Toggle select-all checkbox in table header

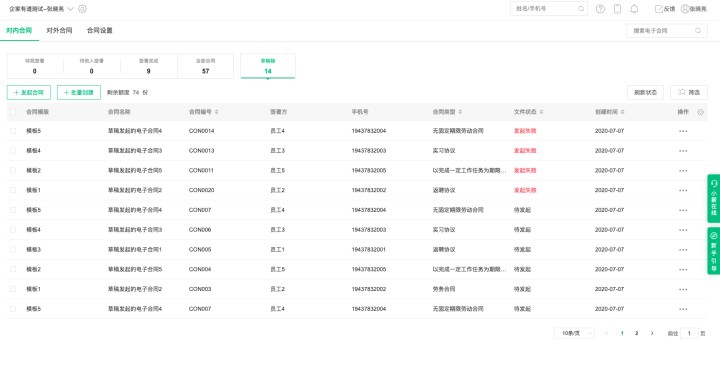[x=13, y=112]
